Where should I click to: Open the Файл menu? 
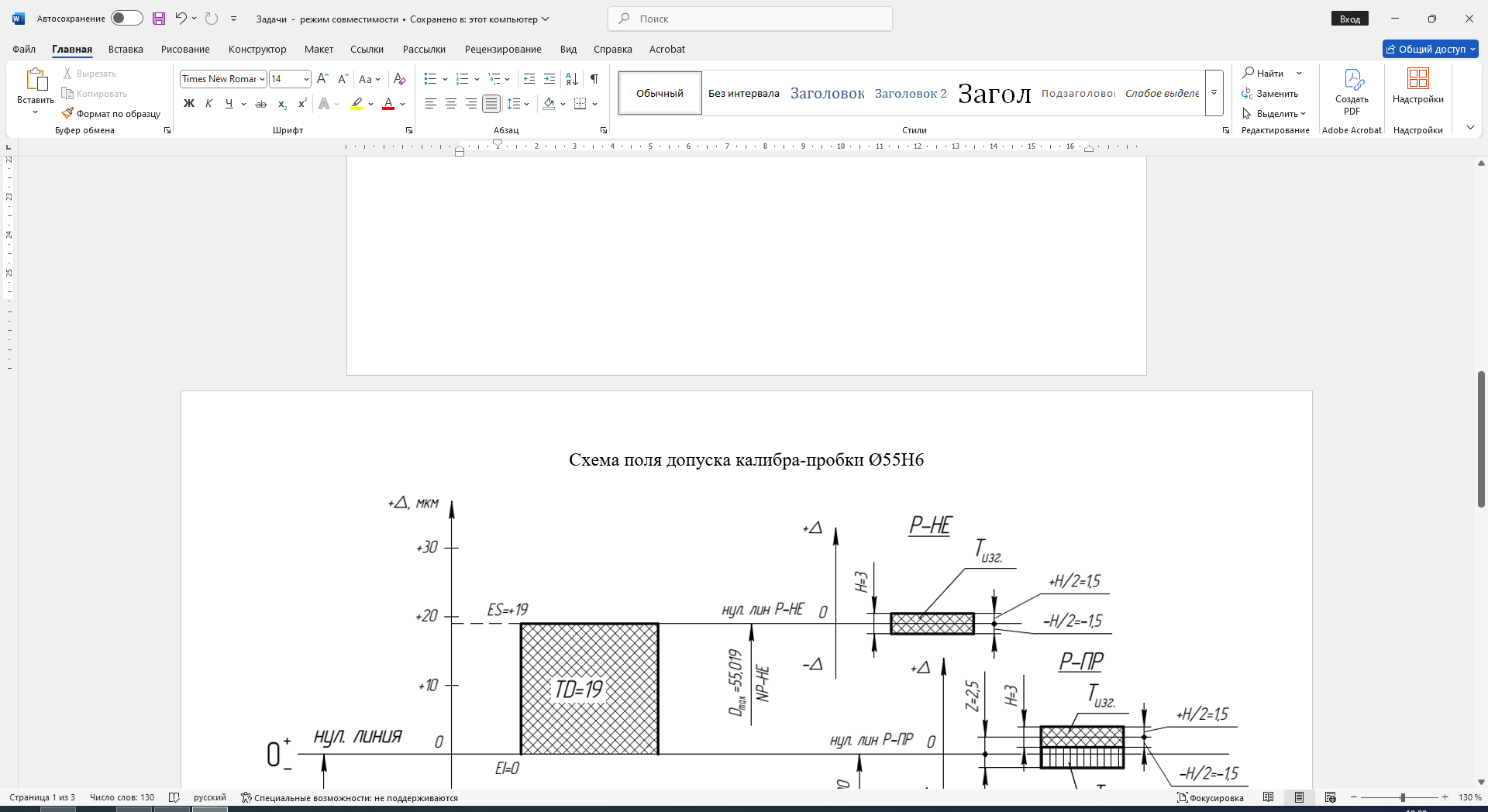(24, 49)
